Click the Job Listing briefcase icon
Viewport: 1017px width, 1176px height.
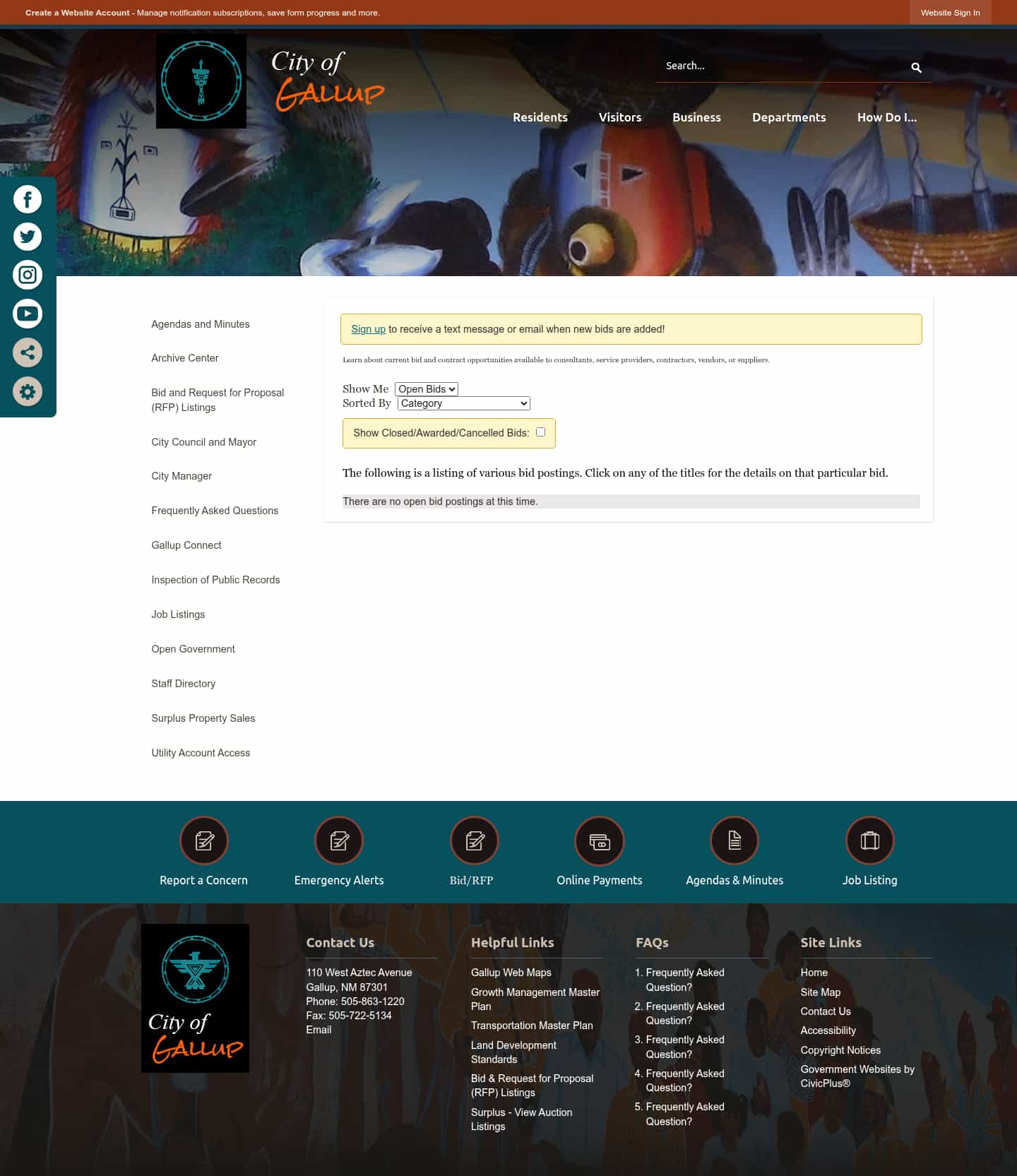pos(870,841)
